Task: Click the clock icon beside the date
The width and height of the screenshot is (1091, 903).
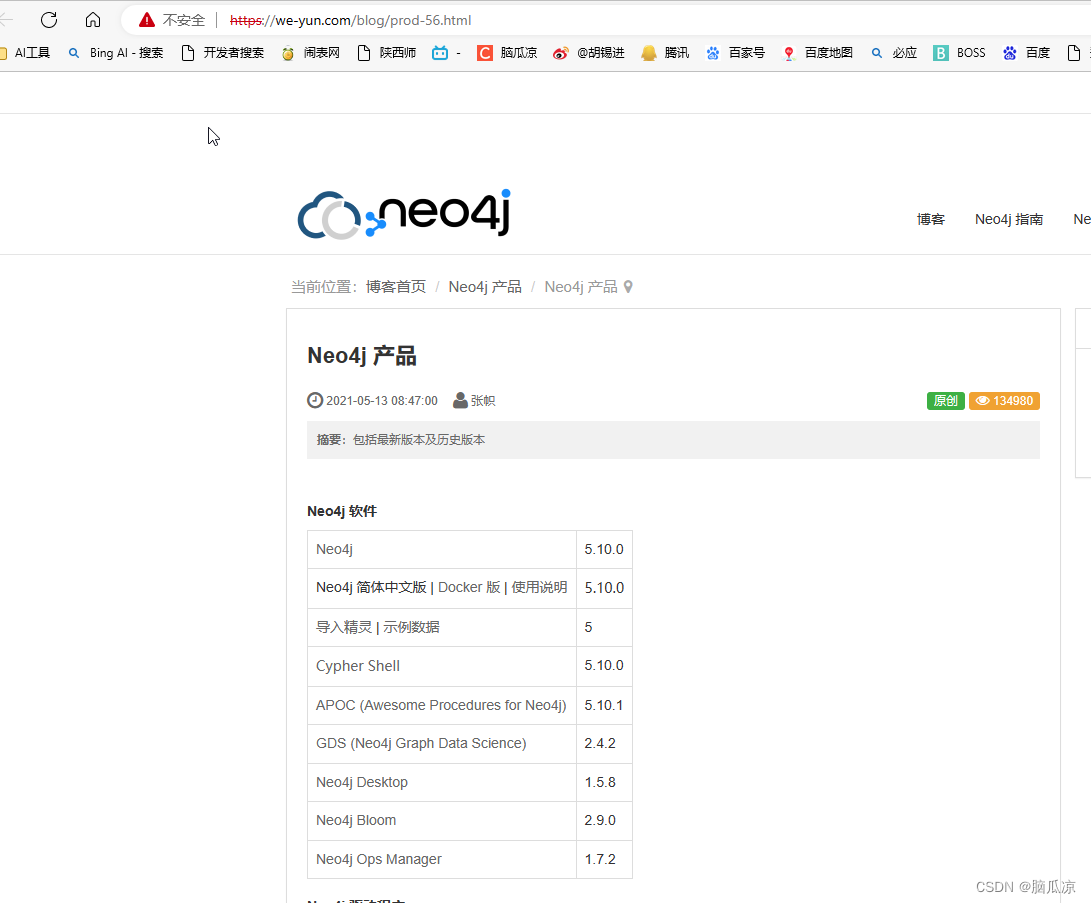Action: [315, 401]
